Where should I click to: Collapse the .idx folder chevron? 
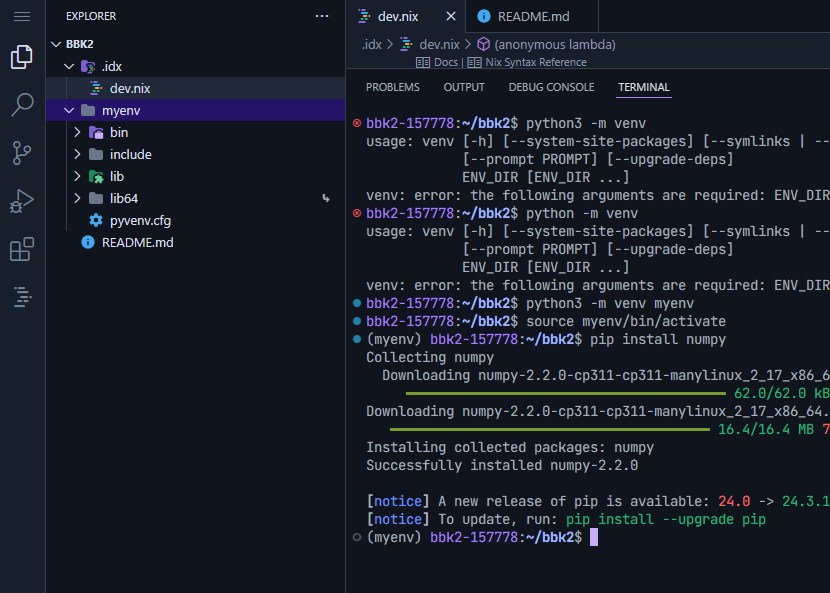point(69,66)
